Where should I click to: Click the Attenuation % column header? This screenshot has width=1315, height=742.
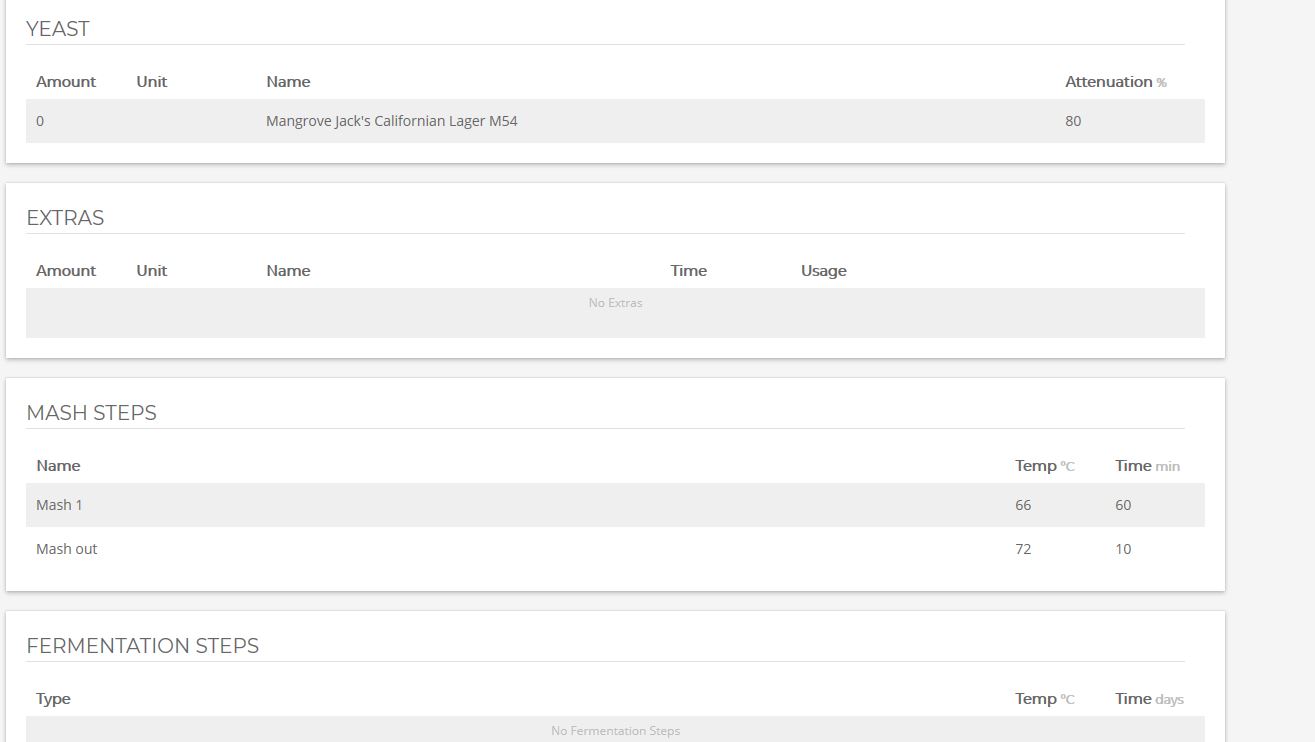1114,82
